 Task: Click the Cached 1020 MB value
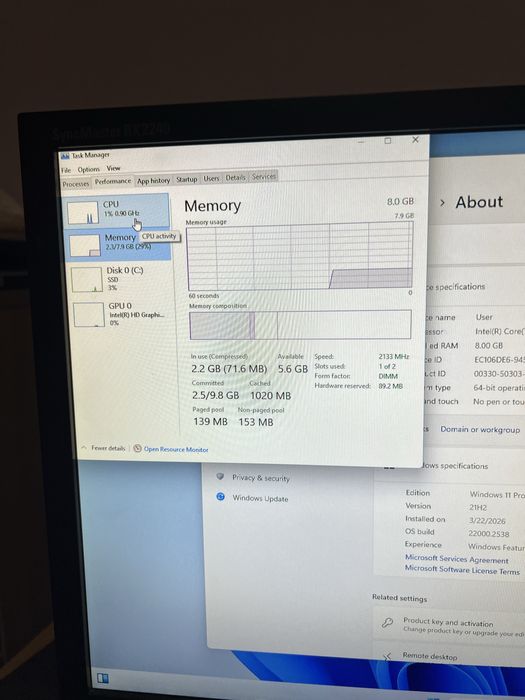click(271, 396)
